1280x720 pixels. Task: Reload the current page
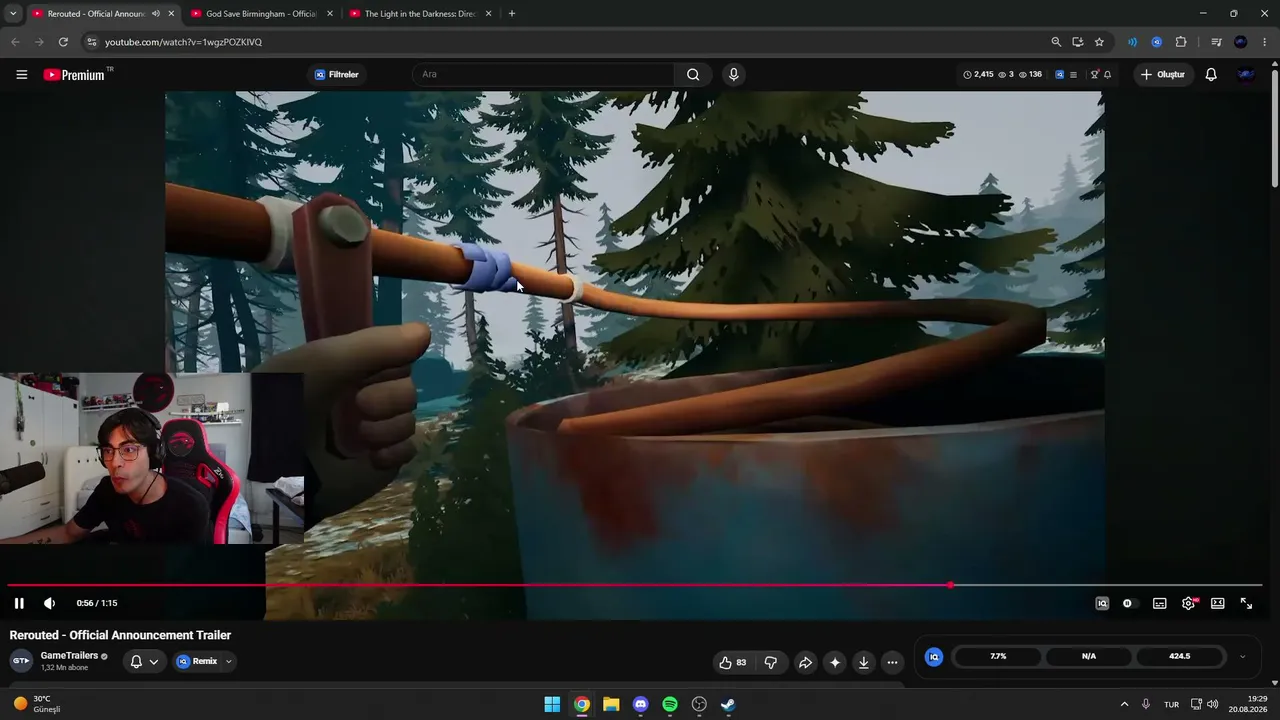pyautogui.click(x=63, y=42)
